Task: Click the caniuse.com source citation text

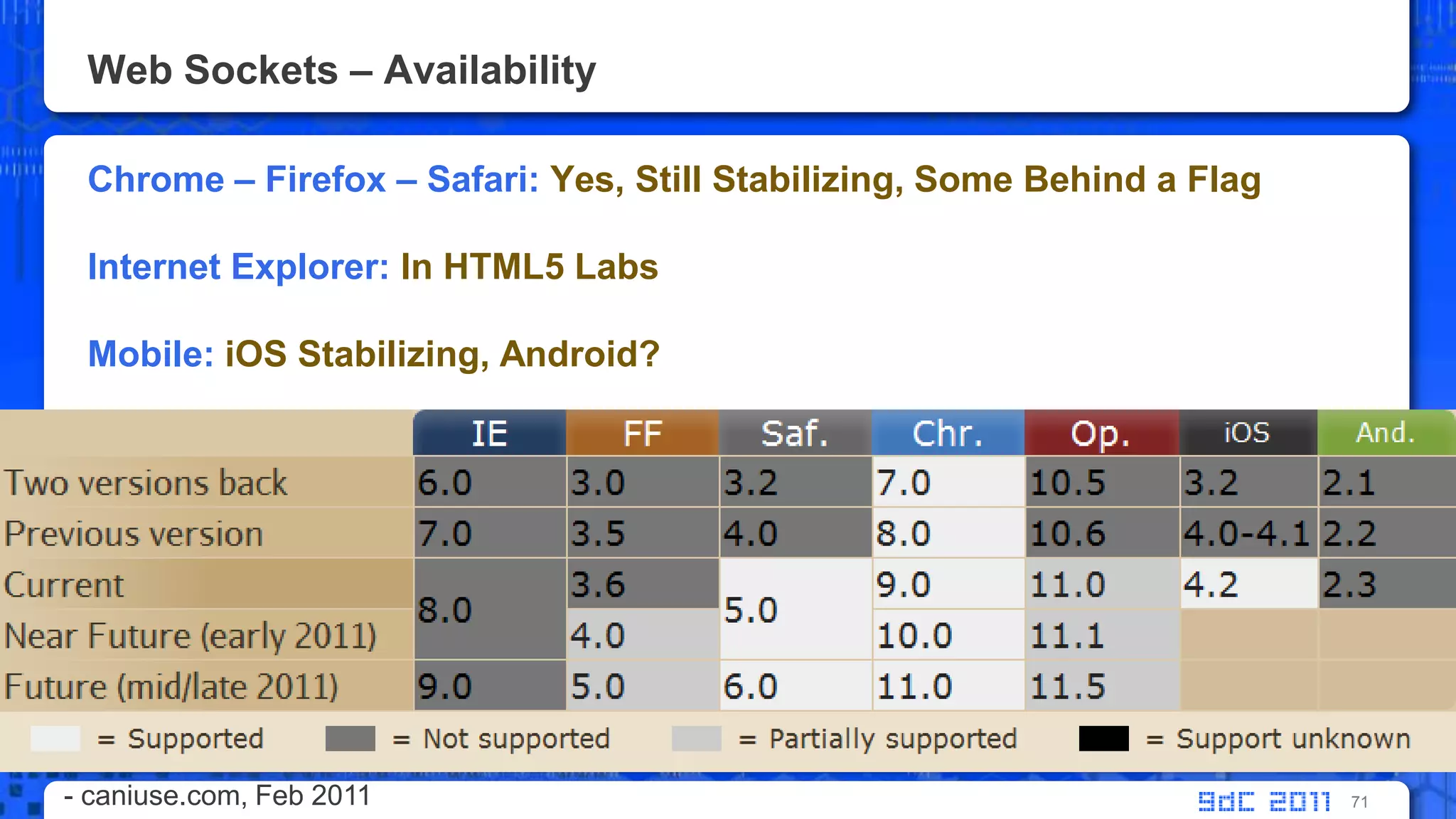Action: coord(217,796)
